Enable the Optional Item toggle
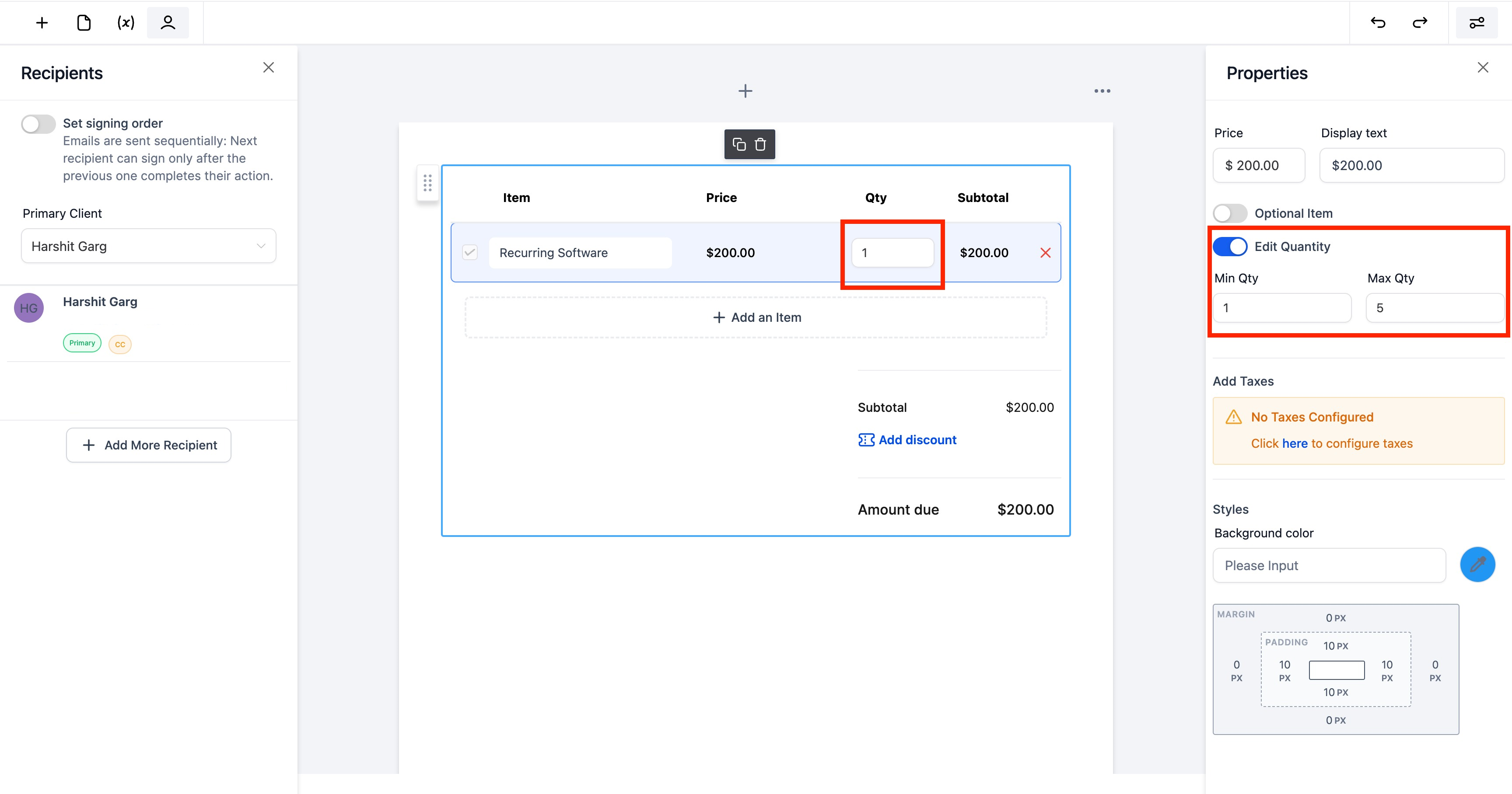The image size is (1512, 794). click(1230, 213)
